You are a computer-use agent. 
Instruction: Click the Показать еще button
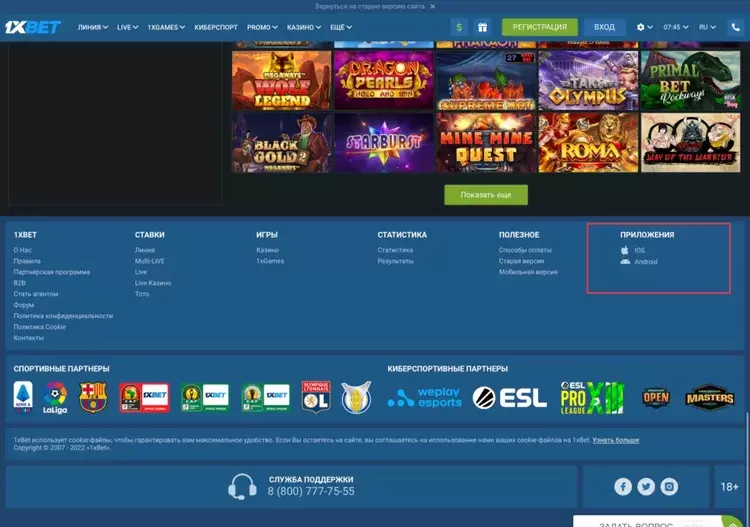486,195
